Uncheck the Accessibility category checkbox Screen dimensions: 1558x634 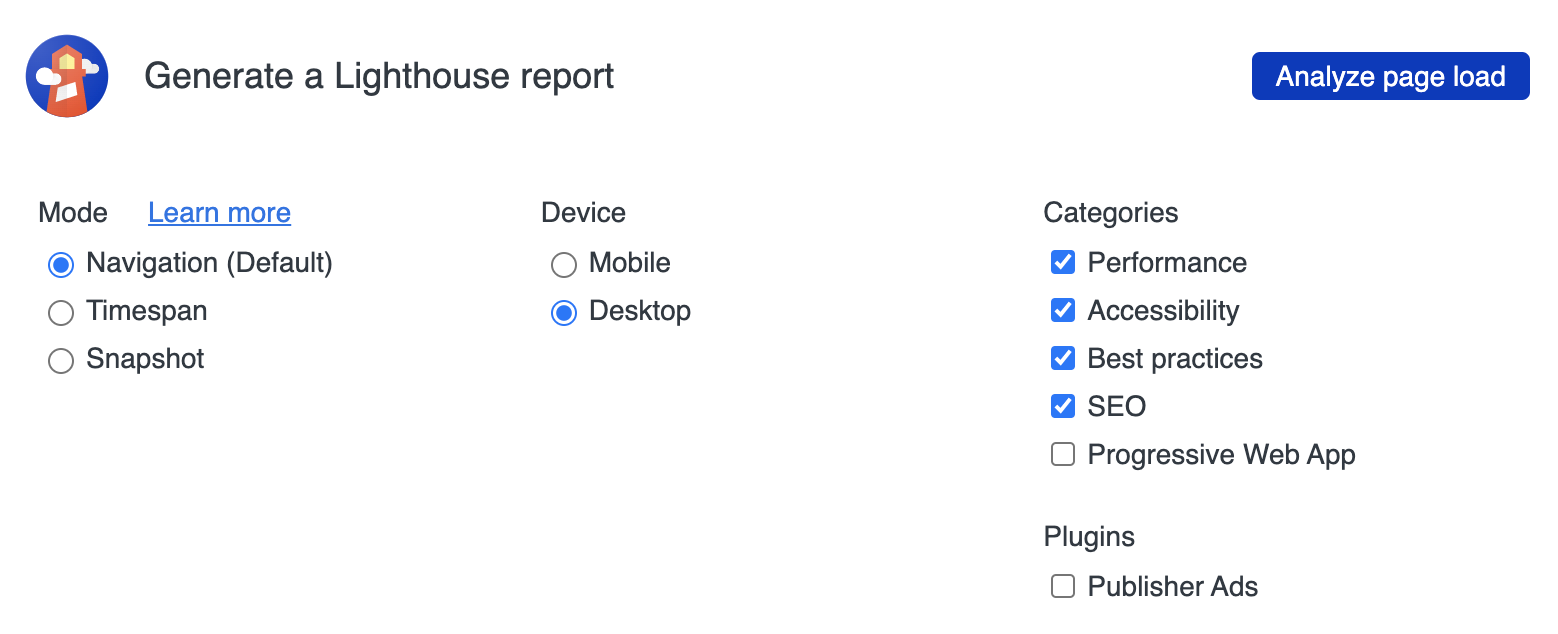point(1063,311)
